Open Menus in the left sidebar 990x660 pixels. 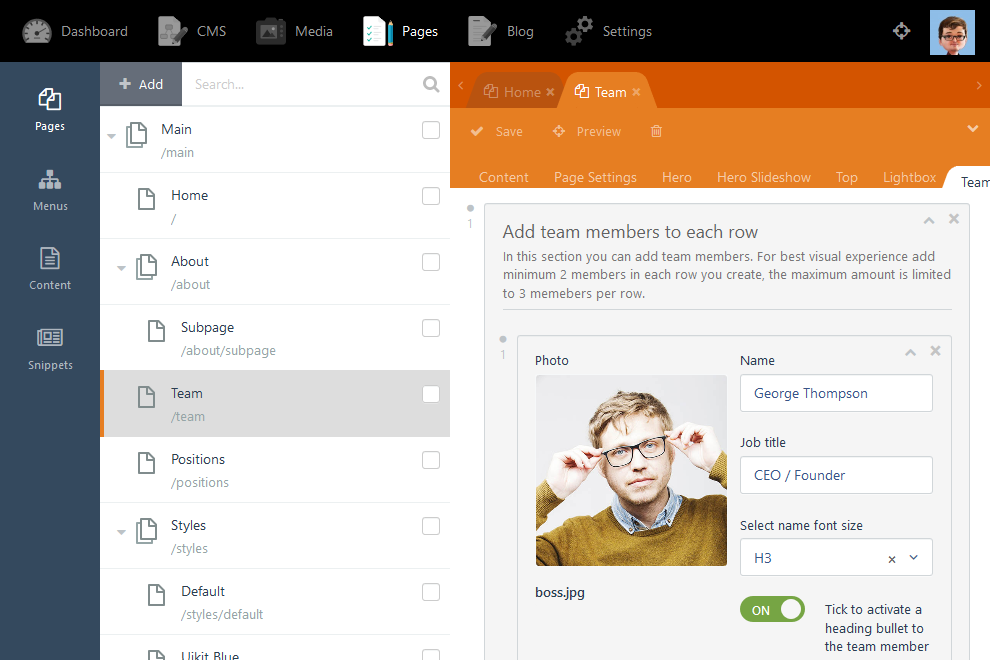50,190
